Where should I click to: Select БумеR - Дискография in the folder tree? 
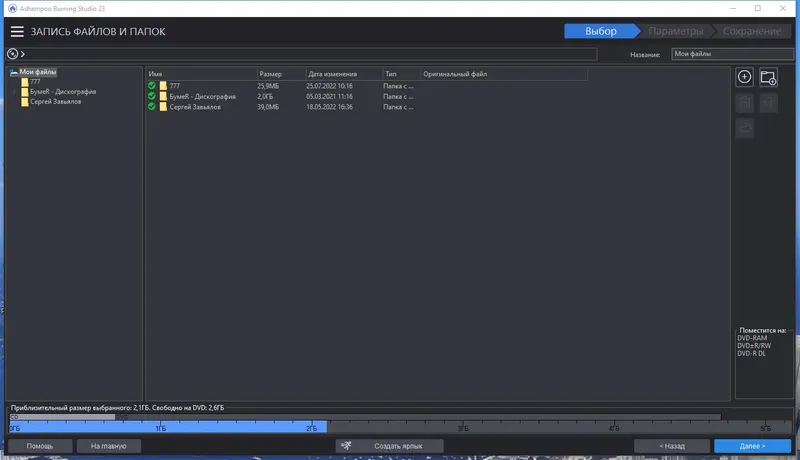63,92
